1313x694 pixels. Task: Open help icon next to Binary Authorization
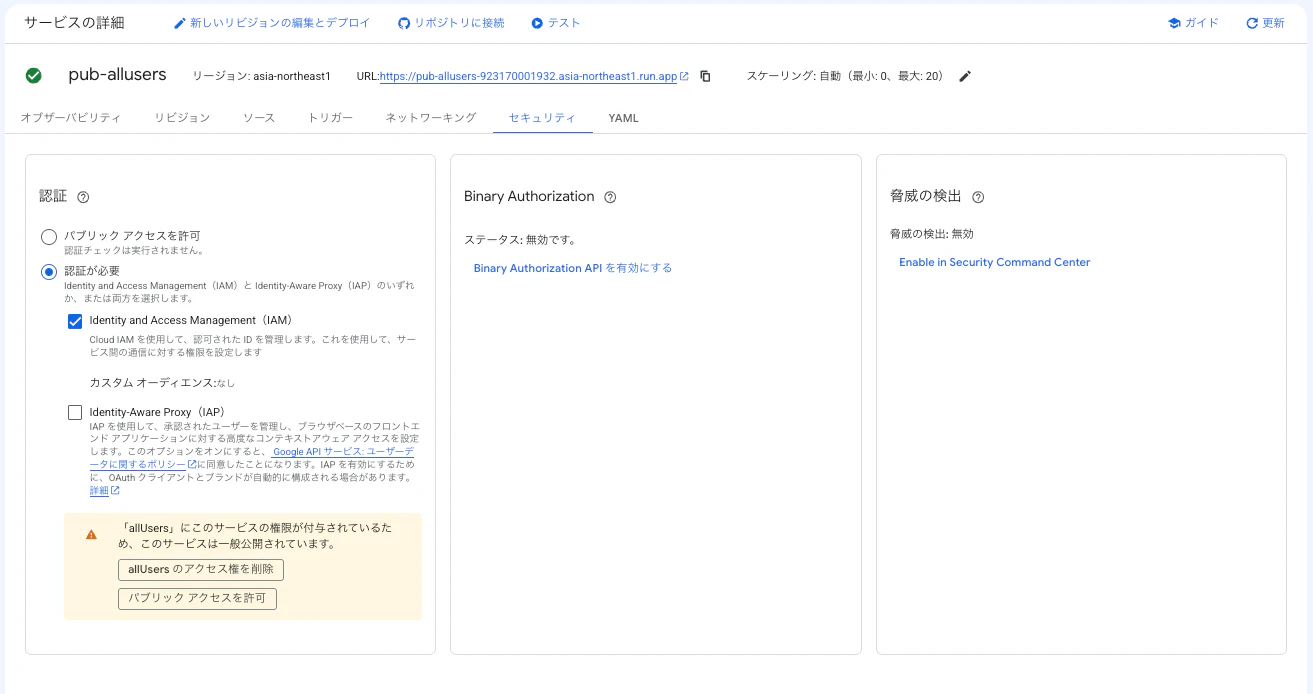pyautogui.click(x=610, y=197)
